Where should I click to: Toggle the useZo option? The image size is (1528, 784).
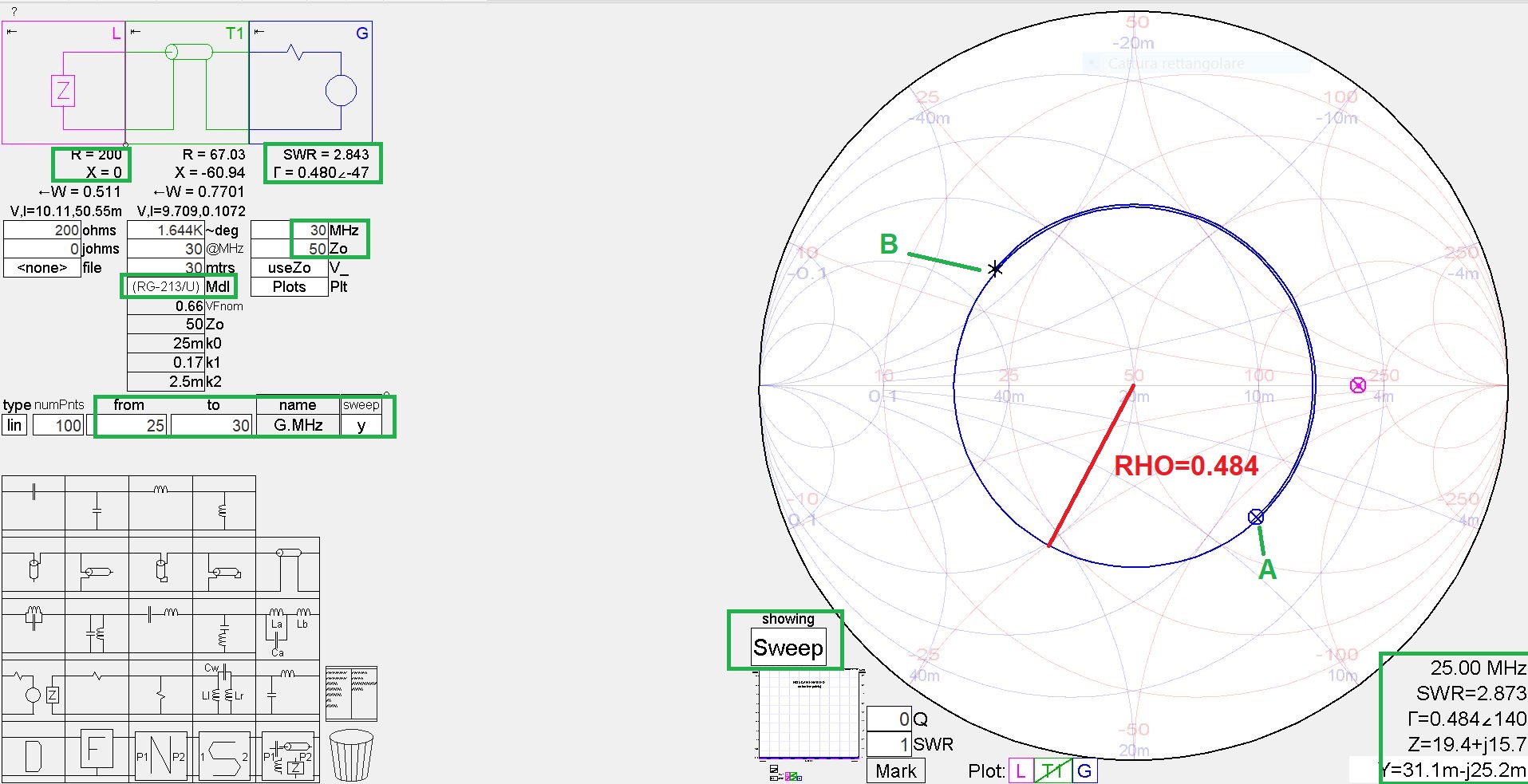(289, 268)
